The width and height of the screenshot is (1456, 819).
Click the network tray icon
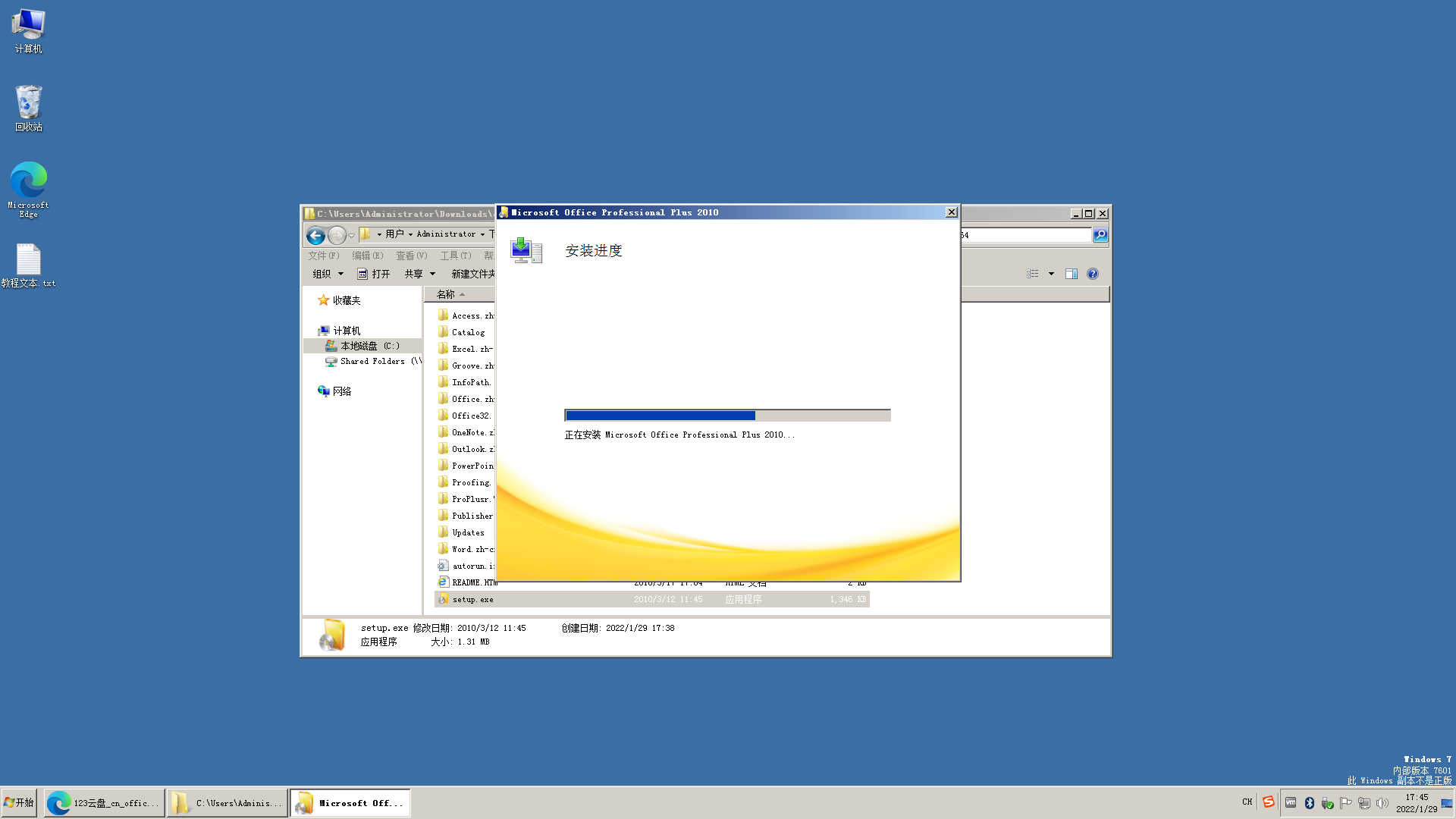[x=1364, y=803]
